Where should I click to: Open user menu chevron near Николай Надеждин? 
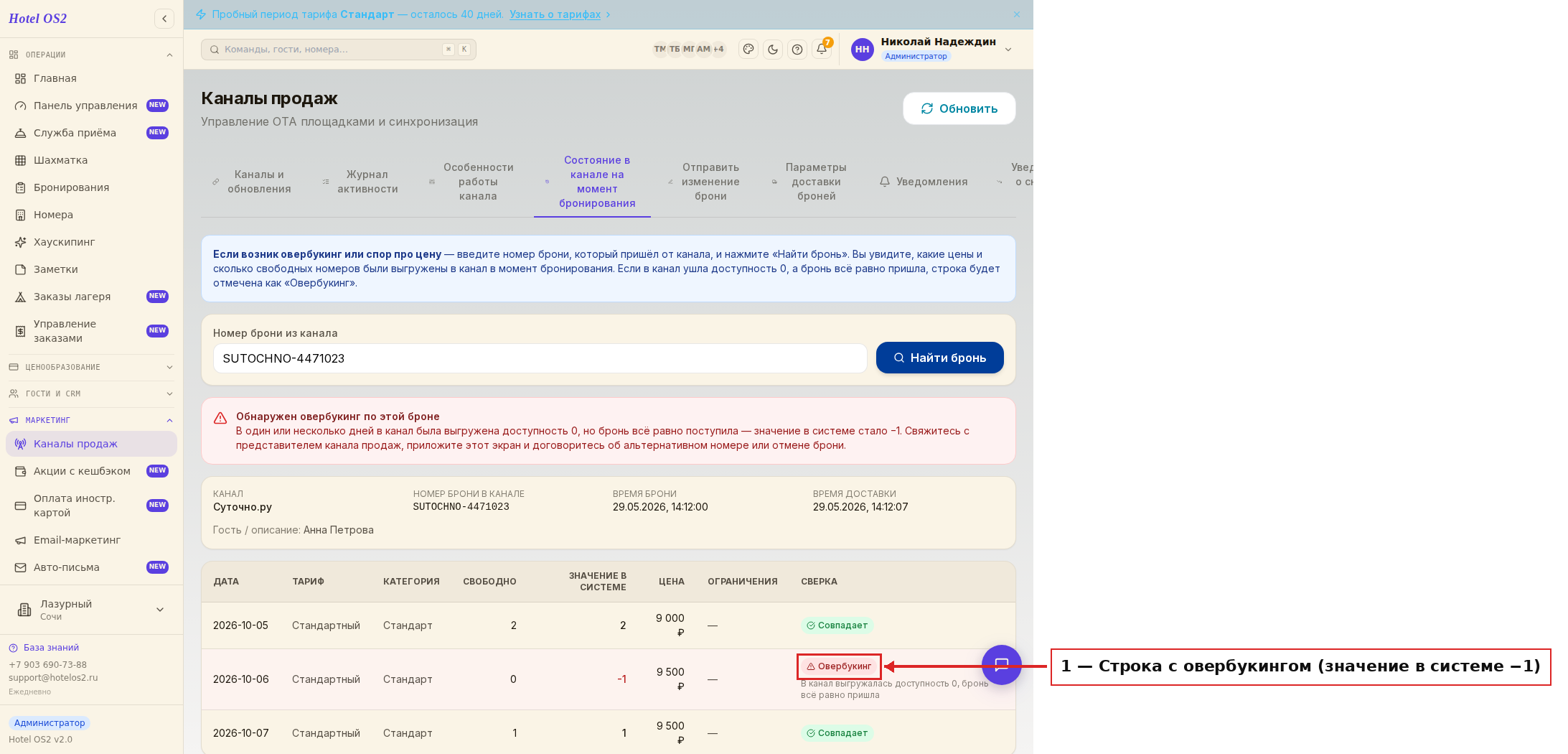1008,50
